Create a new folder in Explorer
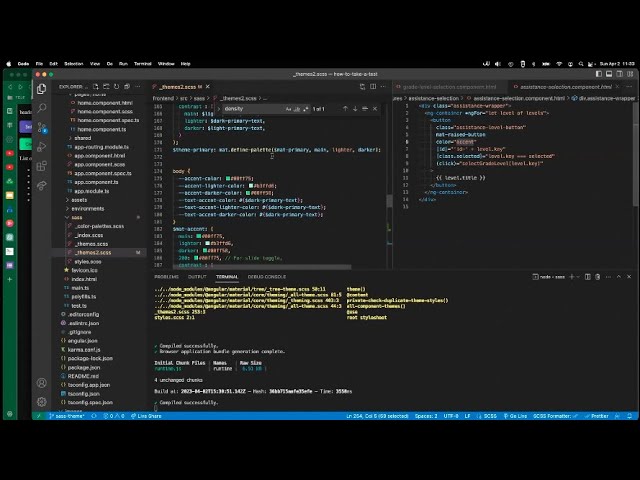This screenshot has height=480, width=640. [x=106, y=87]
